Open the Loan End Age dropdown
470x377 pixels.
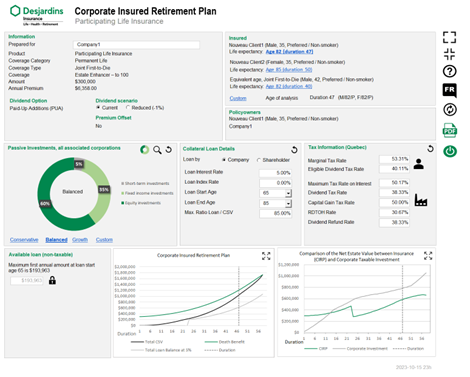coord(288,203)
